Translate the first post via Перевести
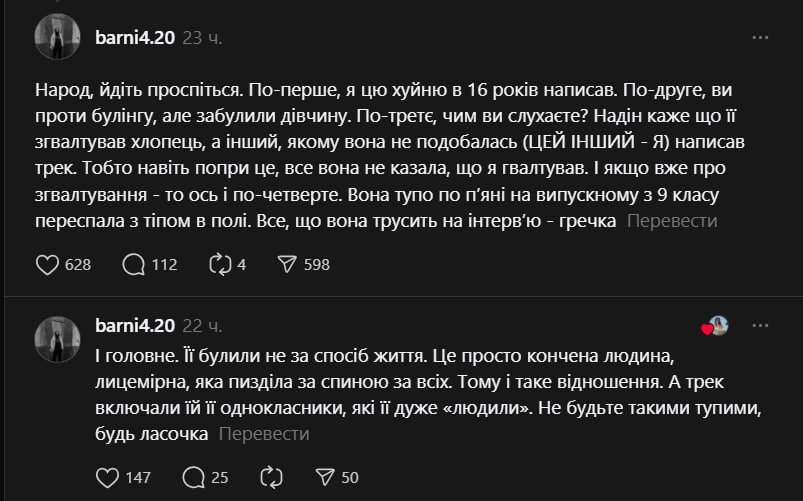803x501 pixels. point(672,221)
